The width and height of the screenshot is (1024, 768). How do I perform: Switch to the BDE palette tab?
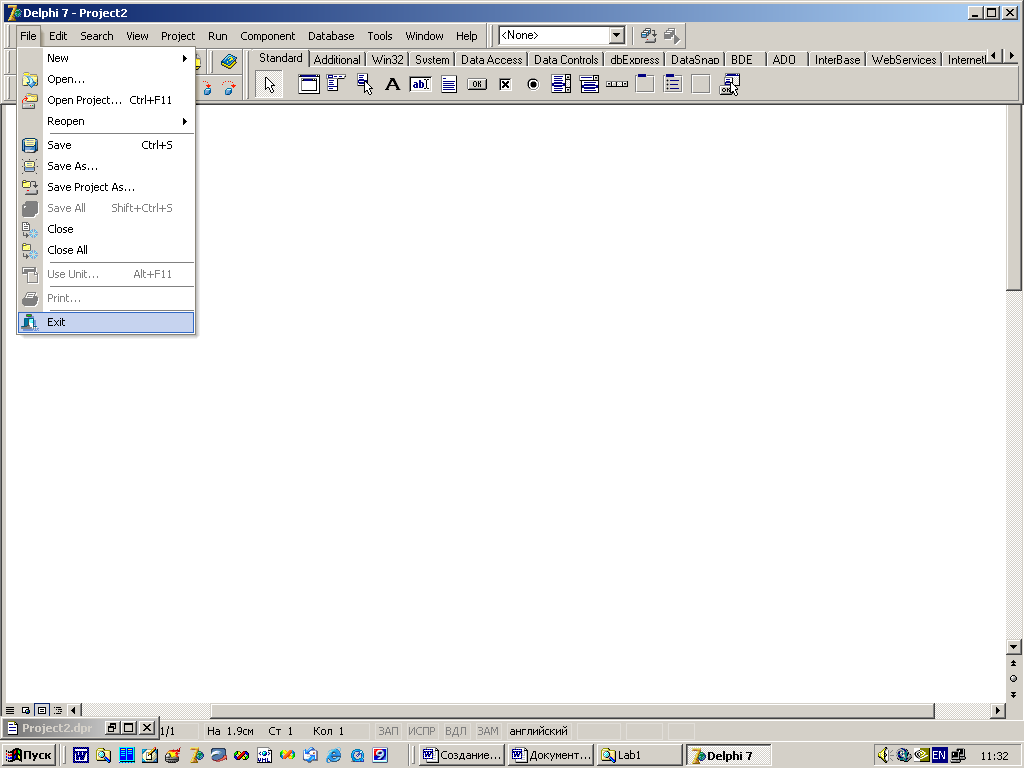pos(742,59)
